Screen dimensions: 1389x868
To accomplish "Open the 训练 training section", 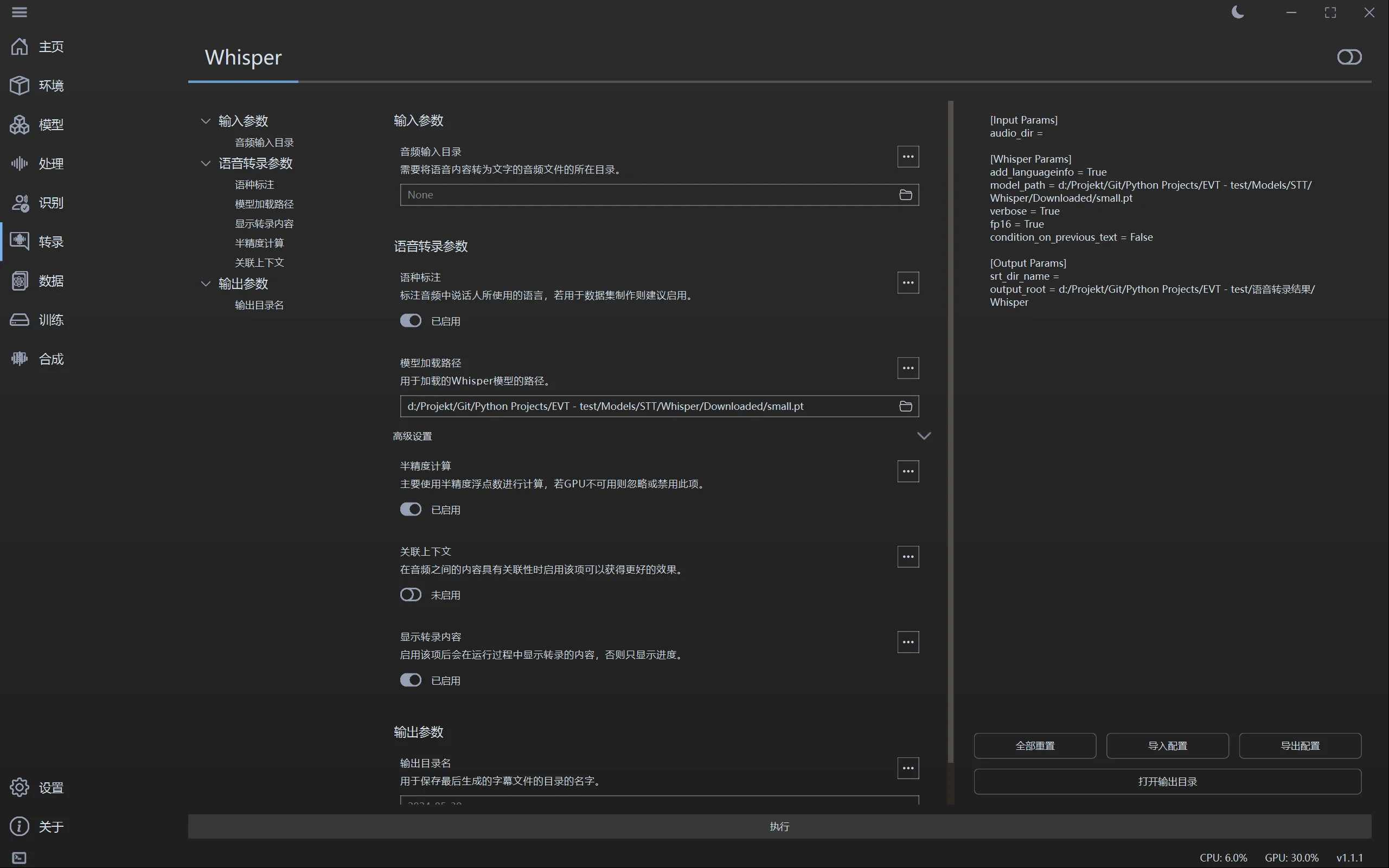I will click(x=37, y=320).
